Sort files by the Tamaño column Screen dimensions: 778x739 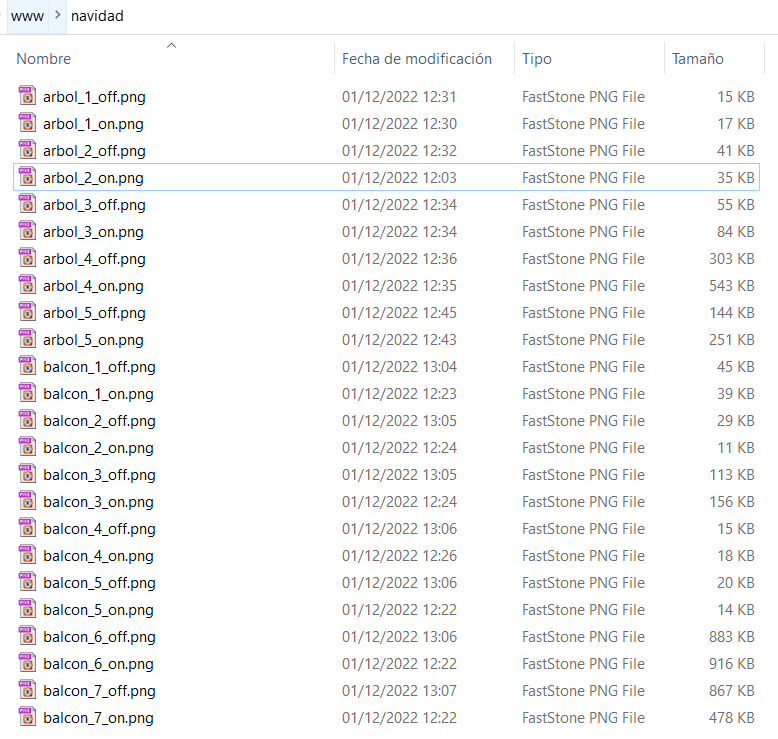[x=698, y=59]
